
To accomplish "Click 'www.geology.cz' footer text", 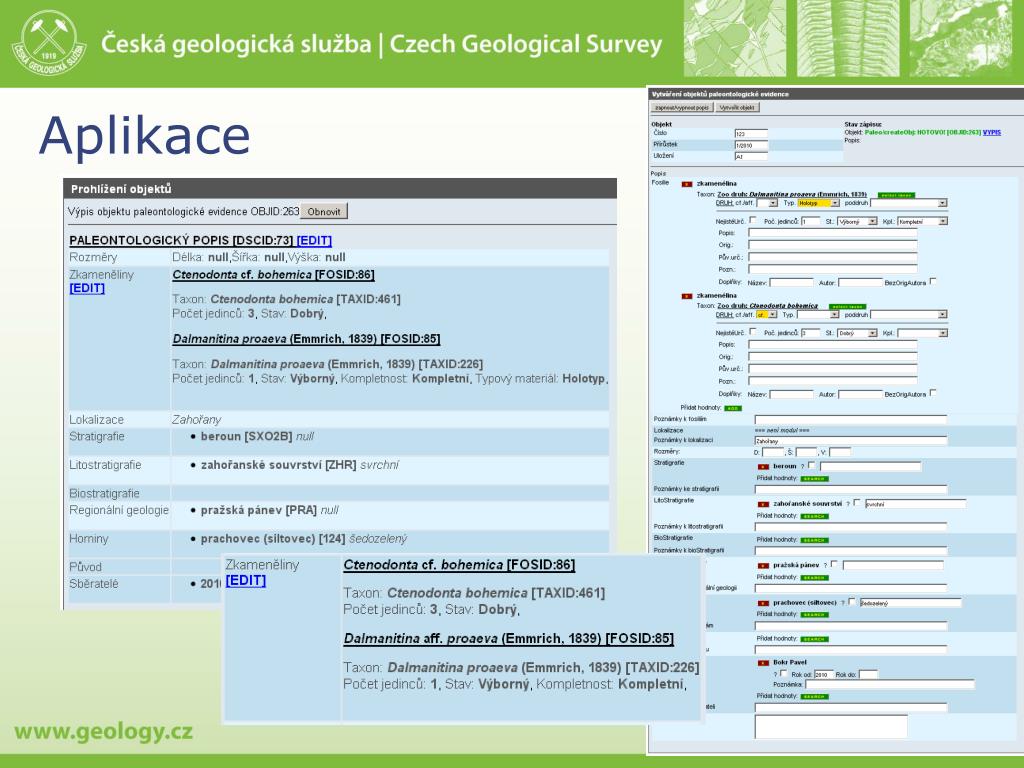I will point(103,731).
